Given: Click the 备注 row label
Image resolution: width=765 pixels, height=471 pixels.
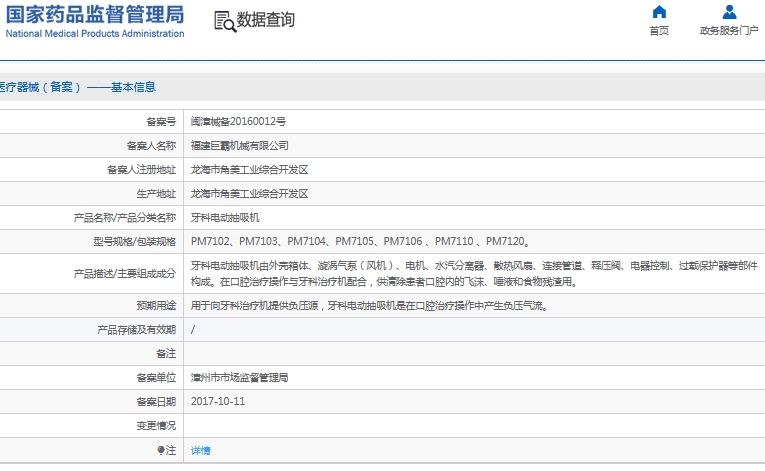Looking at the screenshot, I should pyautogui.click(x=166, y=354).
